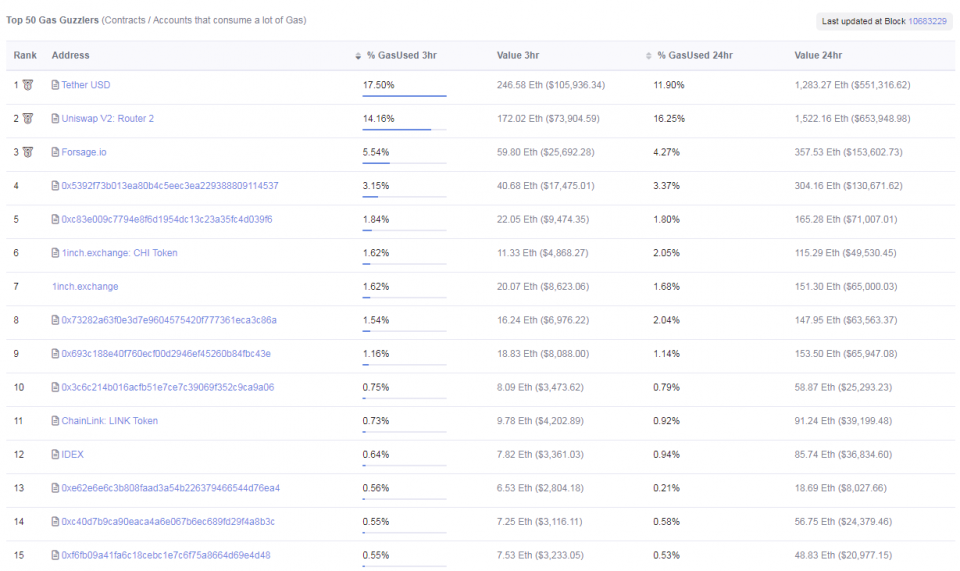Sort by % GasUsed 24hr arrow icon
The height and width of the screenshot is (571, 960).
[649, 56]
